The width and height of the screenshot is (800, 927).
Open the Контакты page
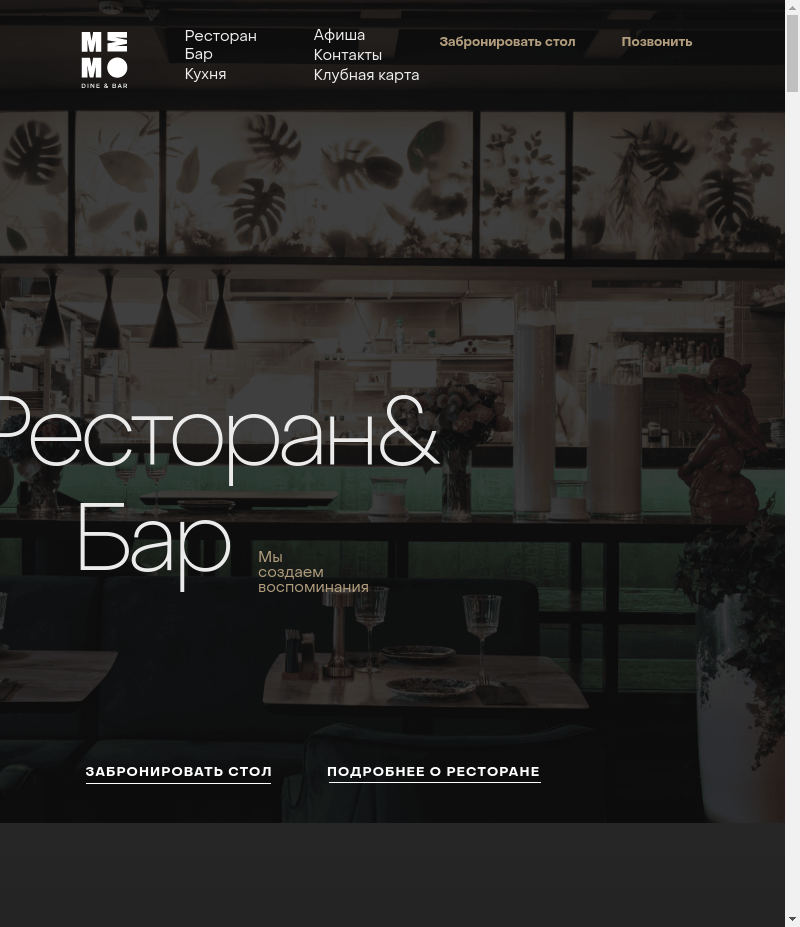coord(348,55)
